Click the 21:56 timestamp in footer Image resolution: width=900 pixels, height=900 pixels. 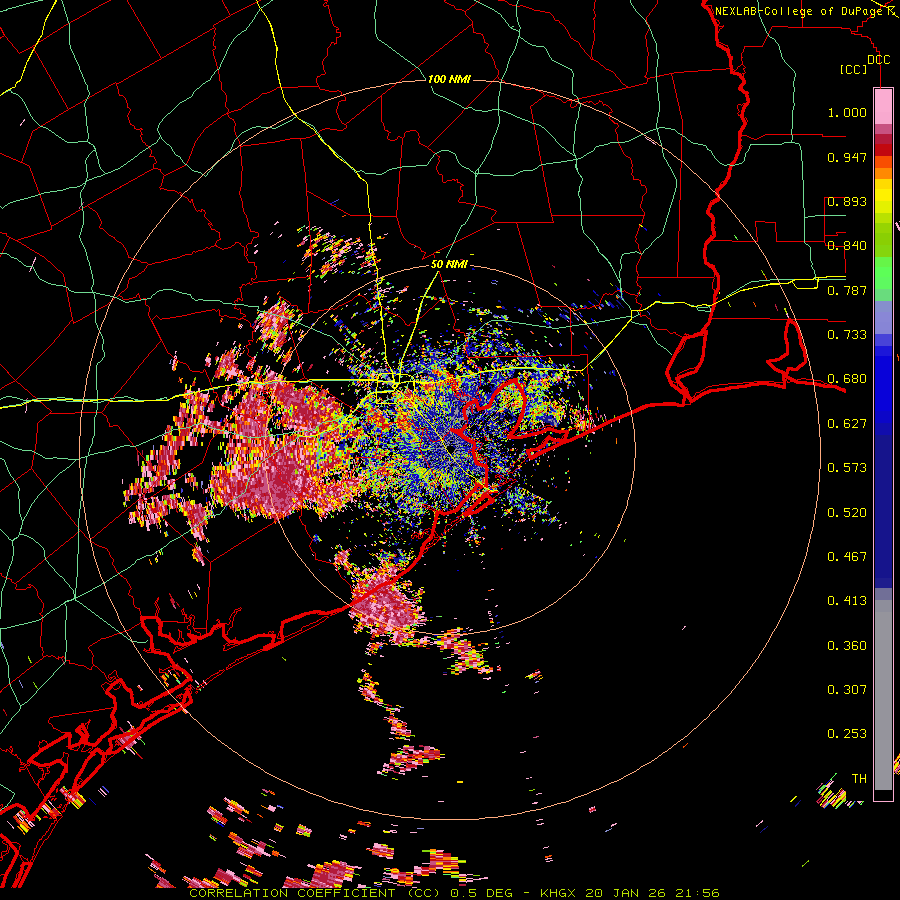[698, 893]
